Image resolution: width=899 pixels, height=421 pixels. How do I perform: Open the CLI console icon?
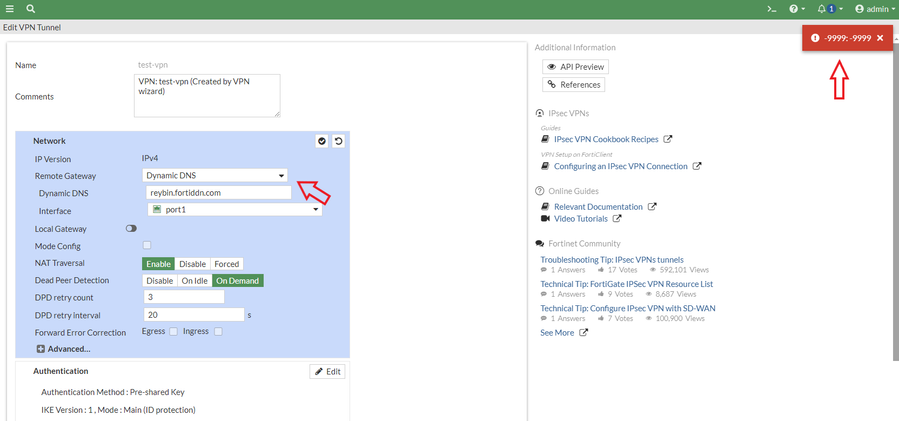772,9
